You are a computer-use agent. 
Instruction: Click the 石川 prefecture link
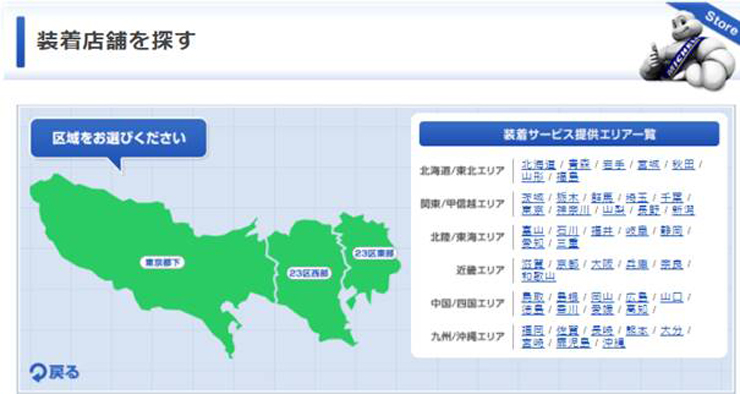(567, 231)
